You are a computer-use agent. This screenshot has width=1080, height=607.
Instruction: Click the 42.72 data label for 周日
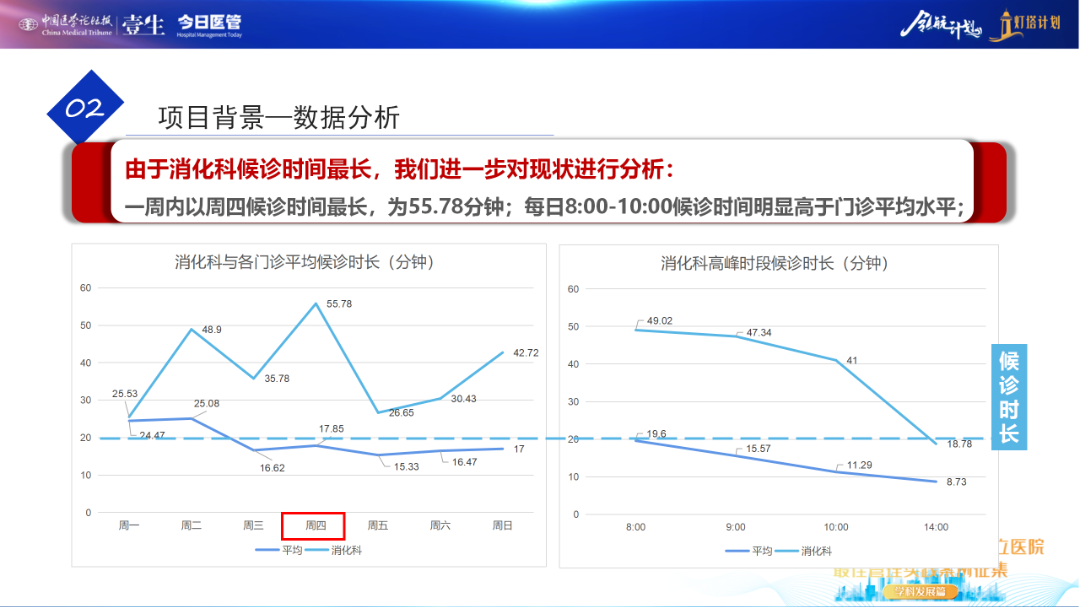(x=525, y=353)
